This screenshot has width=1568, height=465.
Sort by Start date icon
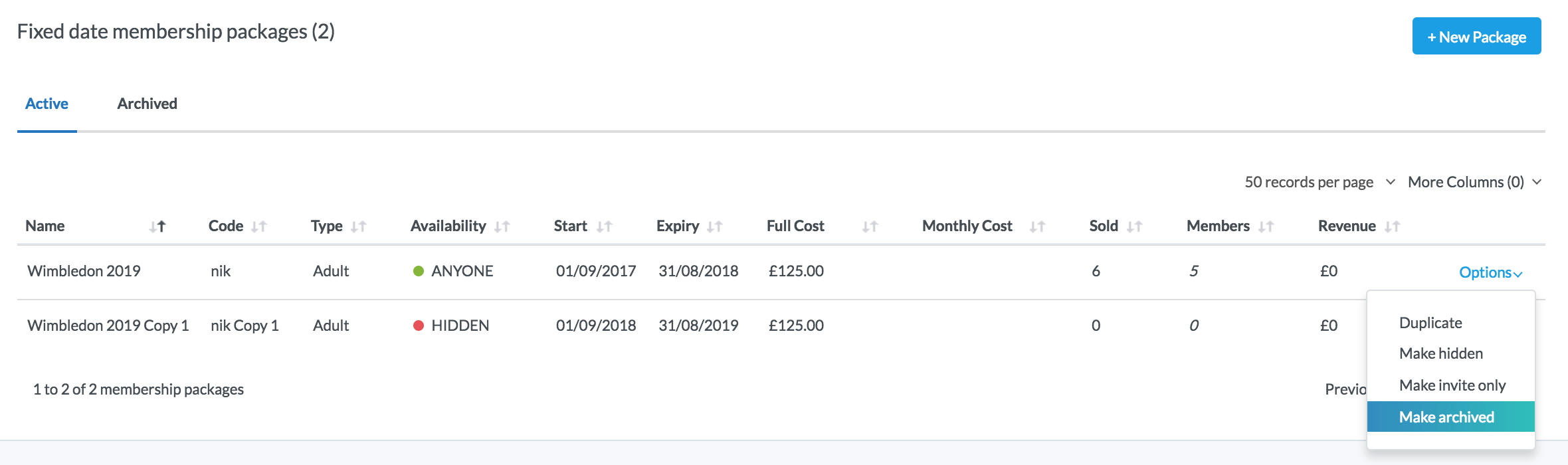[604, 227]
